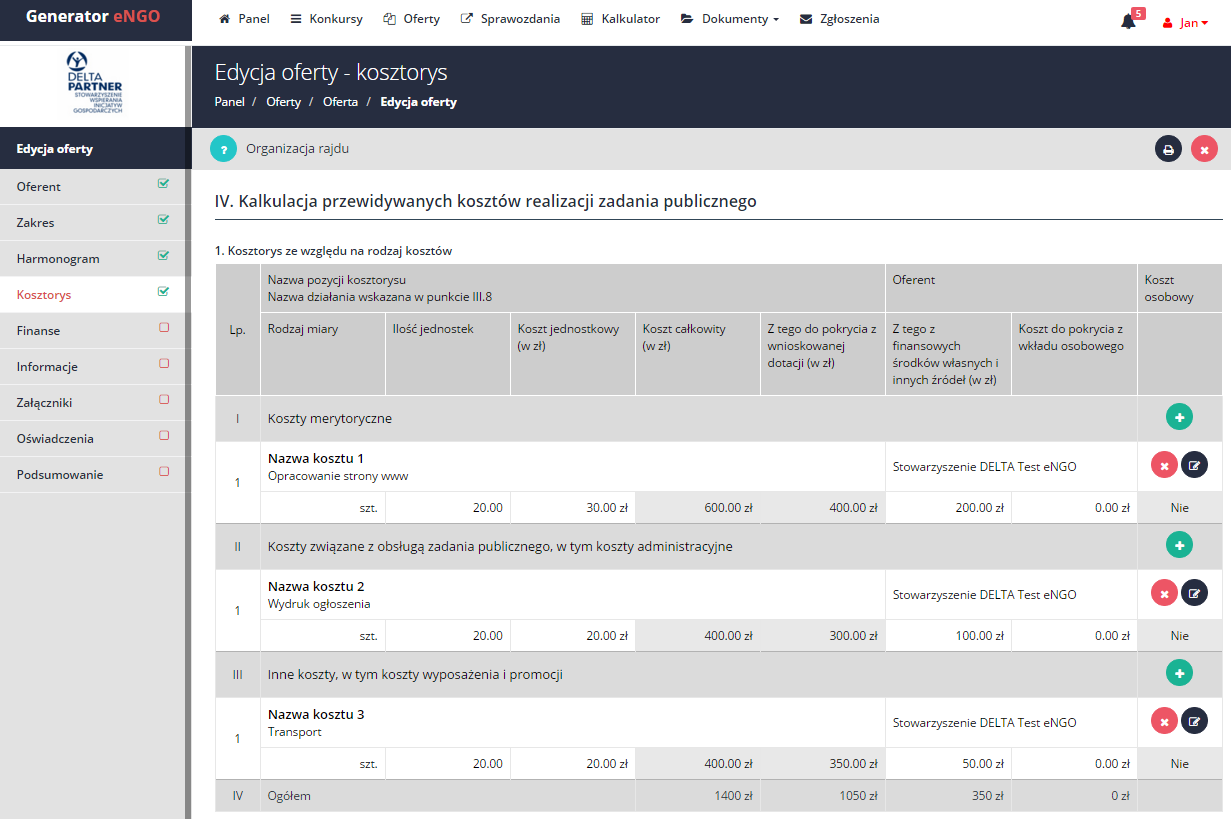Click the Generator eNGO brand title
This screenshot has height=819, width=1231.
[x=92, y=17]
